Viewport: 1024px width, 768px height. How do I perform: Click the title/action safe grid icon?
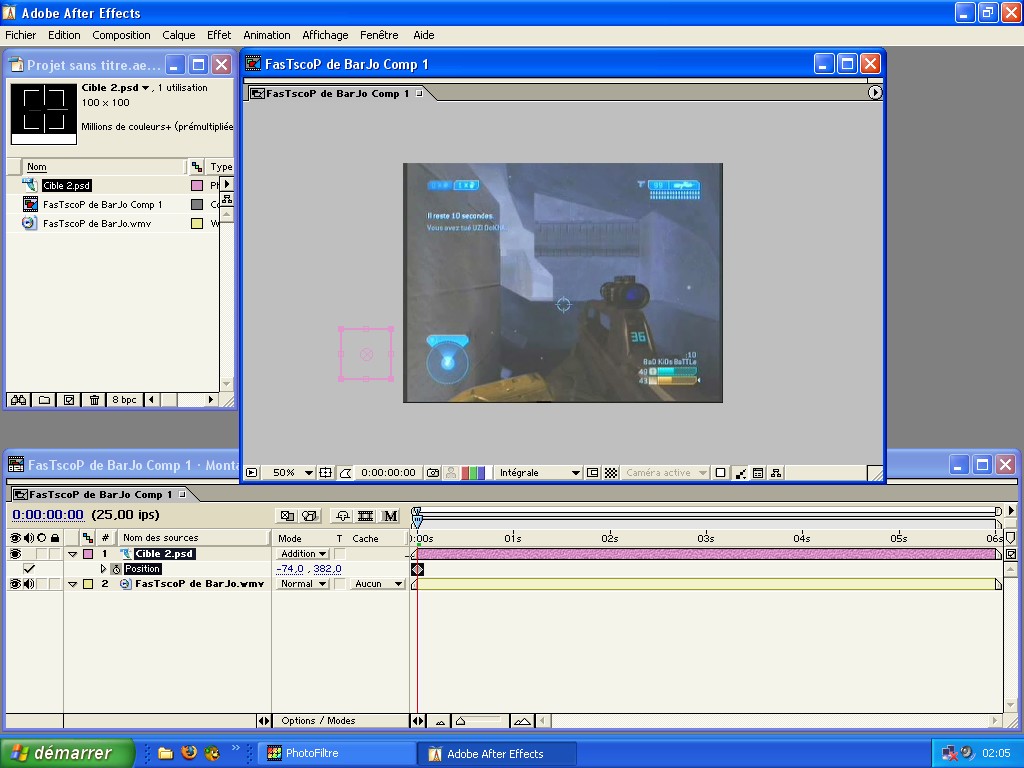325,473
